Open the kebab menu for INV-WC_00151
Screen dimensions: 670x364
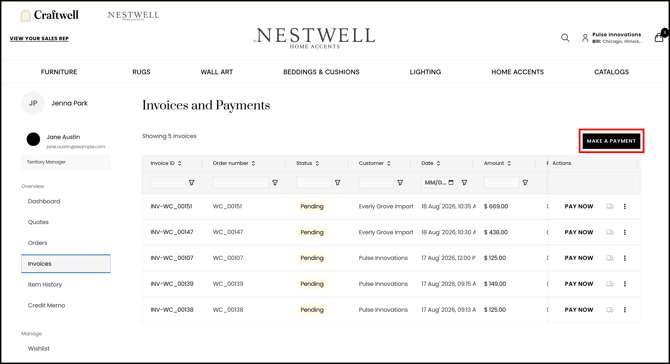click(625, 206)
